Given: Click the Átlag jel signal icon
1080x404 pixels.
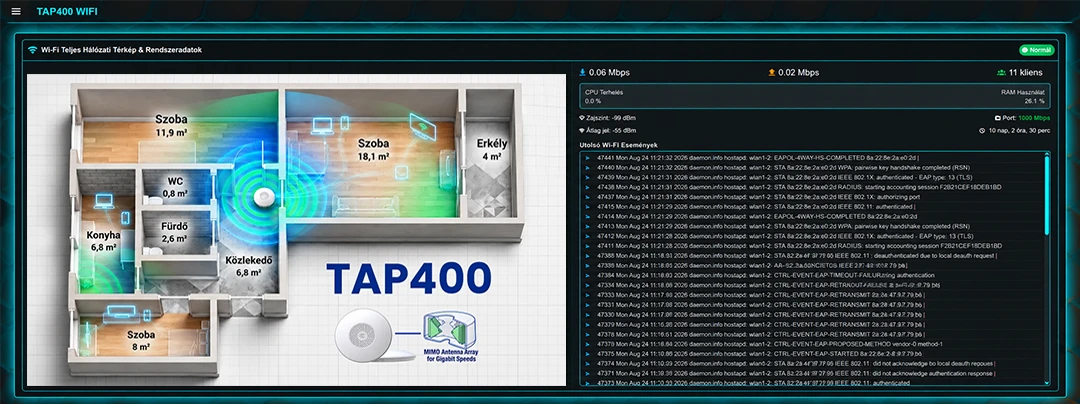Looking at the screenshot, I should point(583,130).
